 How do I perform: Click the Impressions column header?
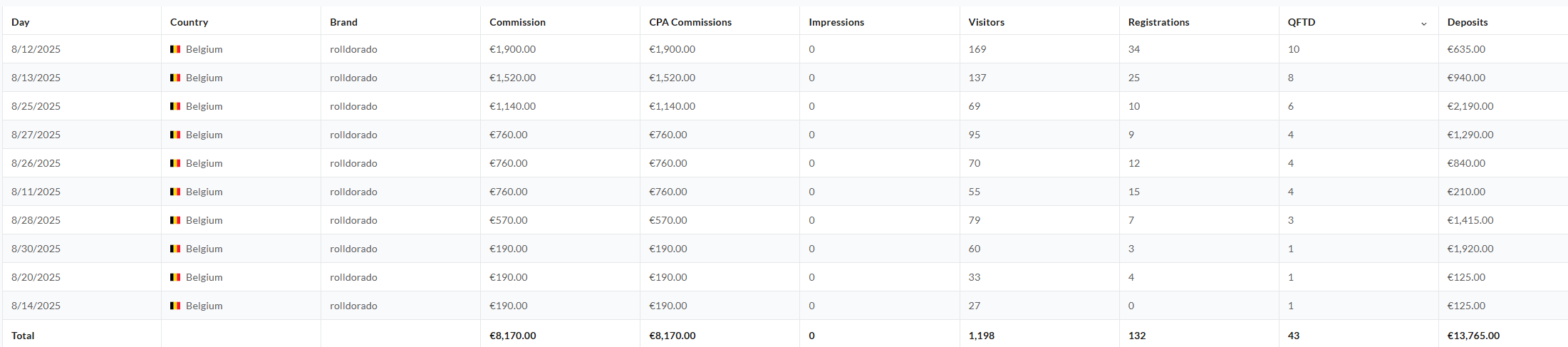pos(836,22)
